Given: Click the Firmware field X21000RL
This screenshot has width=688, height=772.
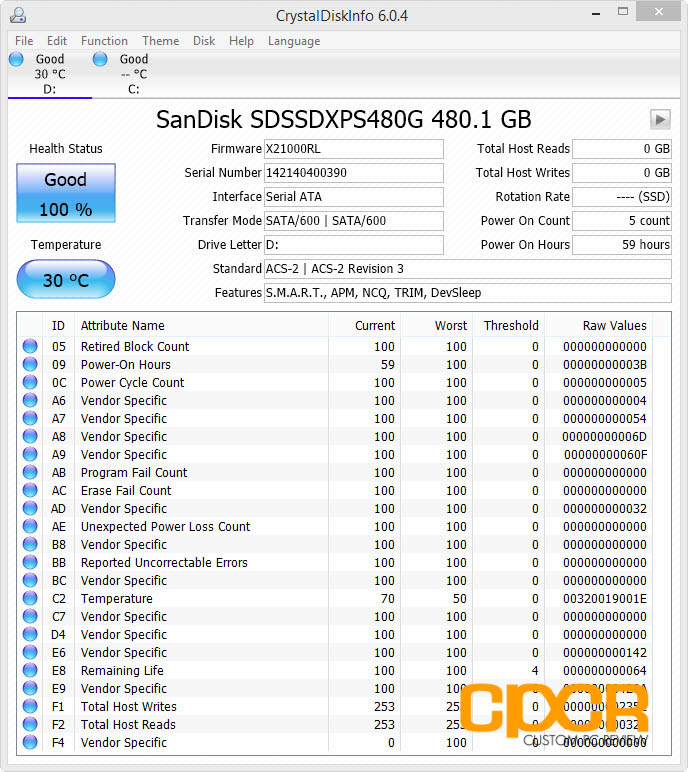Looking at the screenshot, I should [x=354, y=149].
